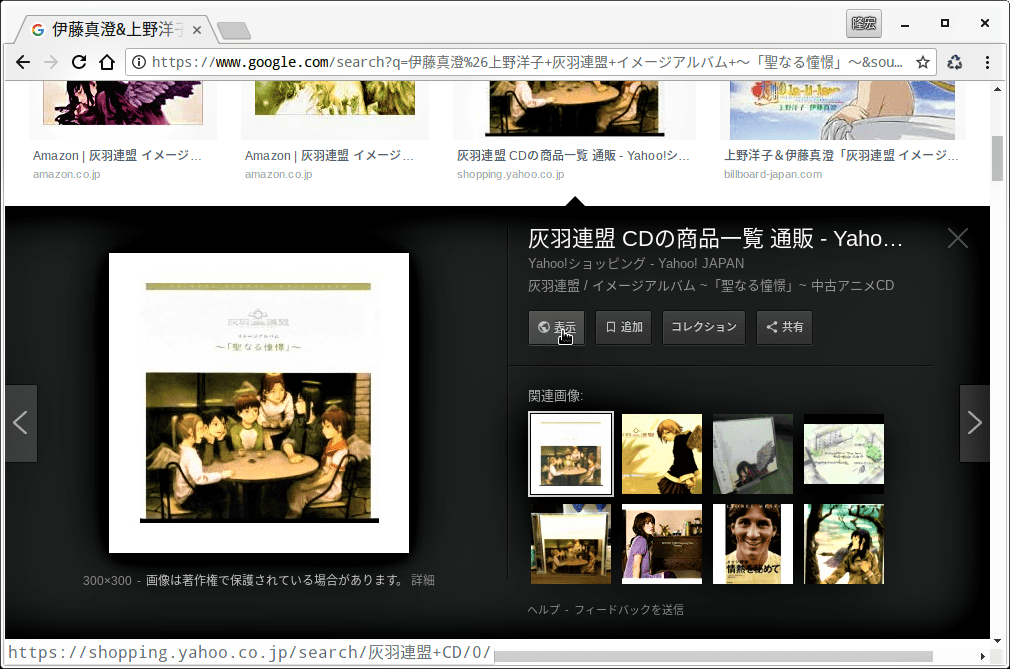Select related image of winged girl on yellow

tap(662, 454)
